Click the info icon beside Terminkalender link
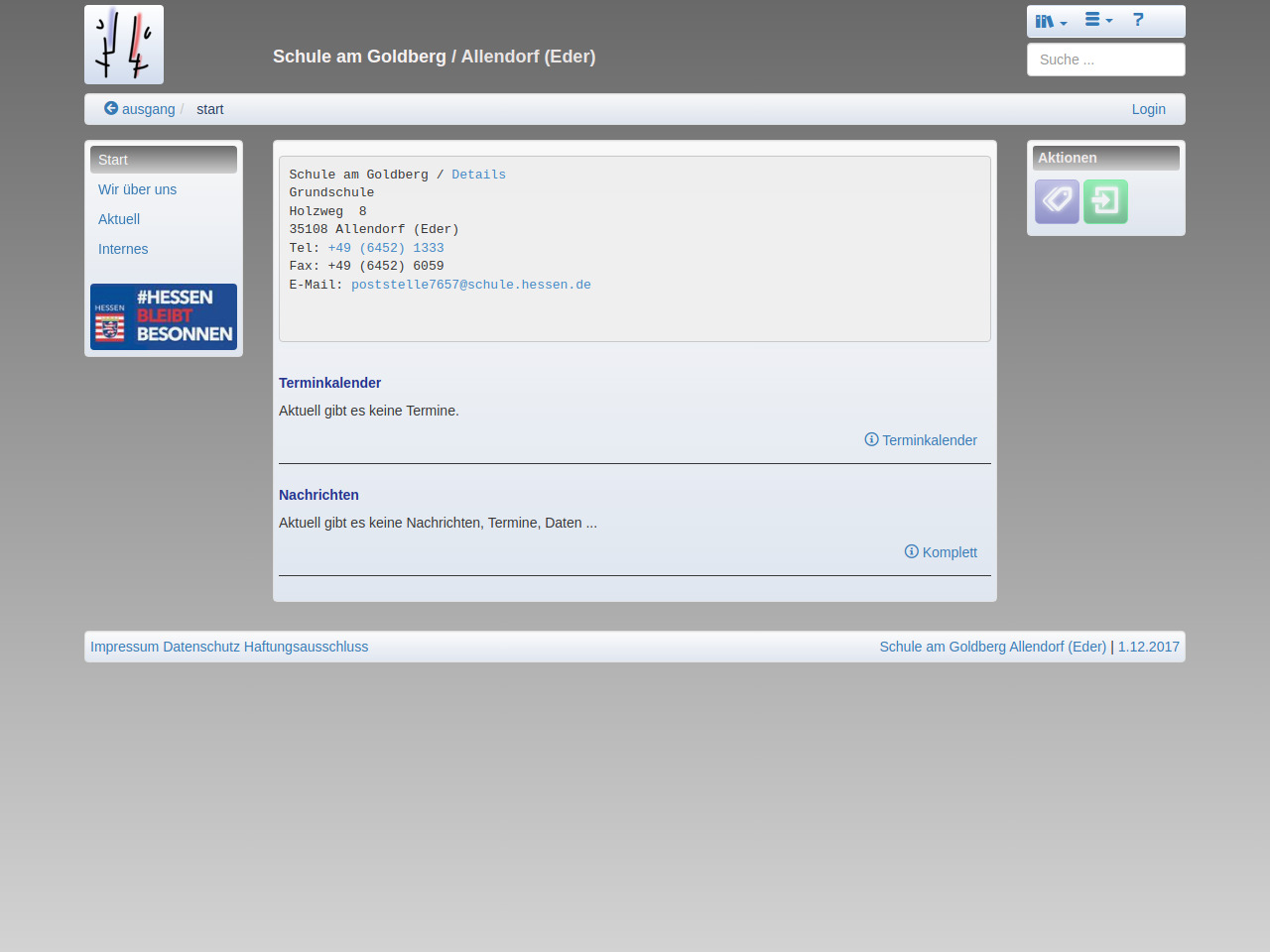 [871, 439]
